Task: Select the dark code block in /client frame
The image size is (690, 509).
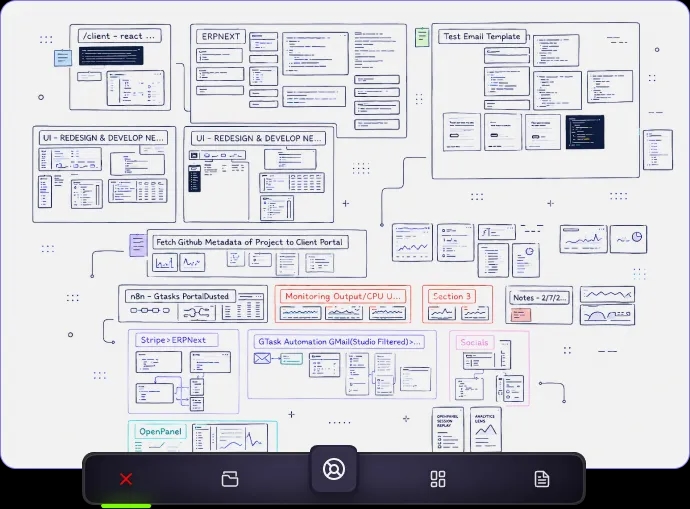Action: tap(111, 56)
